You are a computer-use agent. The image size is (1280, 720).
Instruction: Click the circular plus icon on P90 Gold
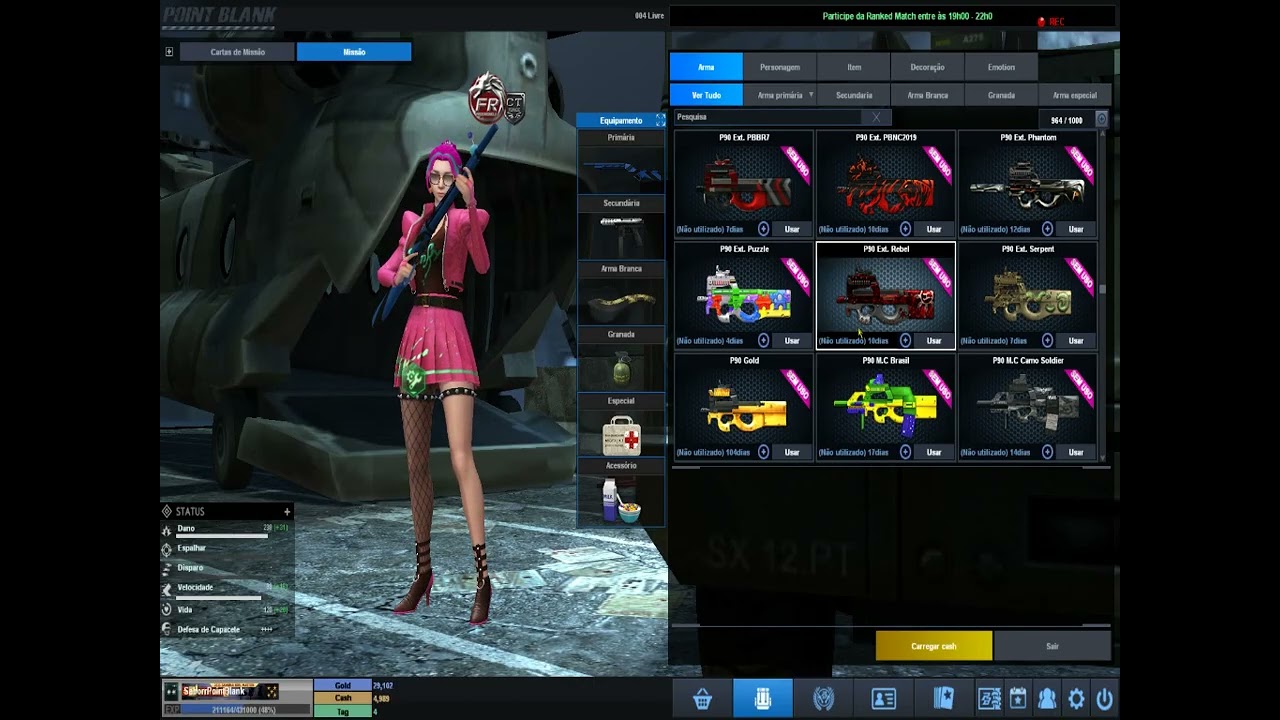point(764,452)
